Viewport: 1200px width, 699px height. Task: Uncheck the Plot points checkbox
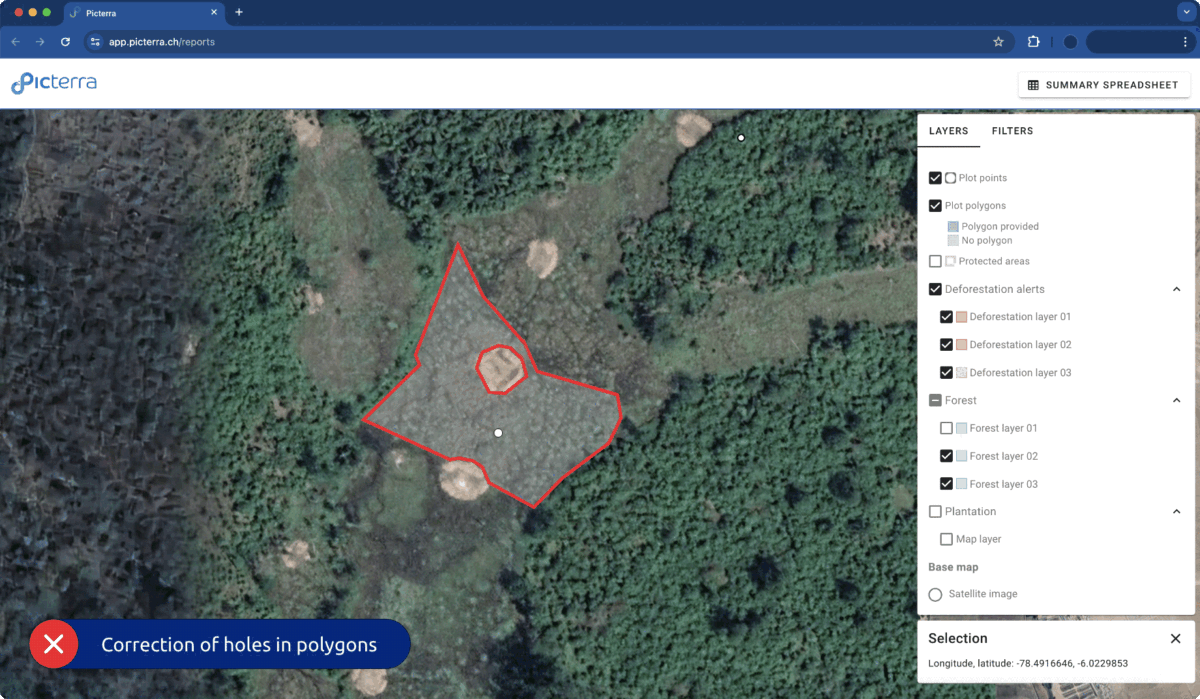point(935,178)
